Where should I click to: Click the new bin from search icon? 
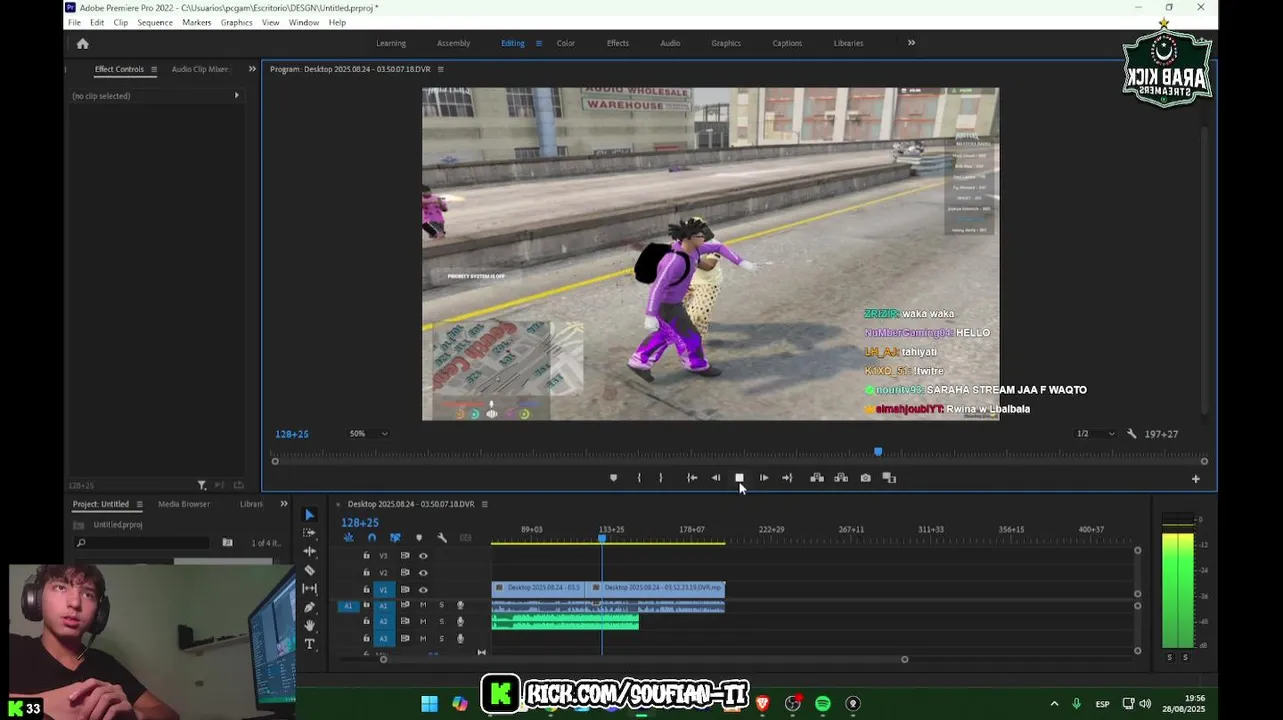pyautogui.click(x=227, y=543)
